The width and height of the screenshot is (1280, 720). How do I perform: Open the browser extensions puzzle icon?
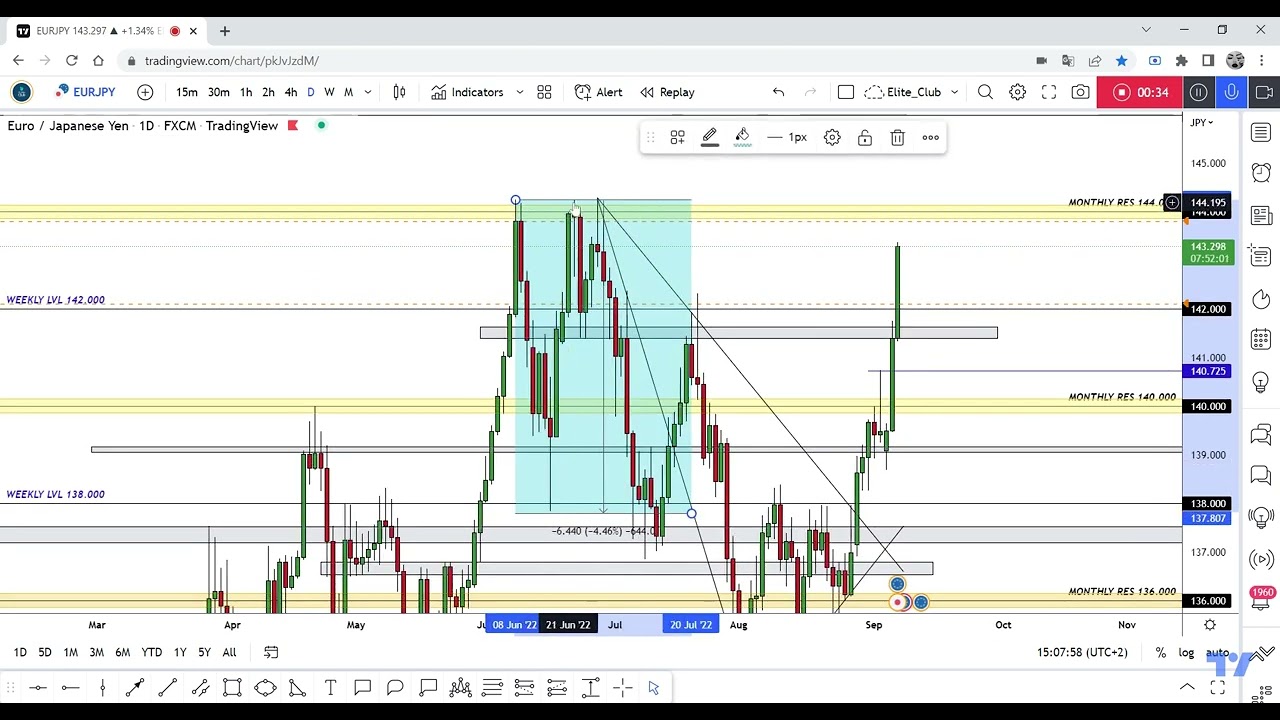coord(1181,61)
